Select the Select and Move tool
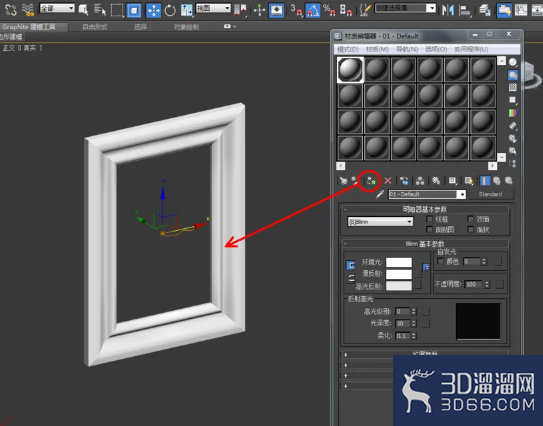Viewport: 543px width, 426px height. pos(153,10)
